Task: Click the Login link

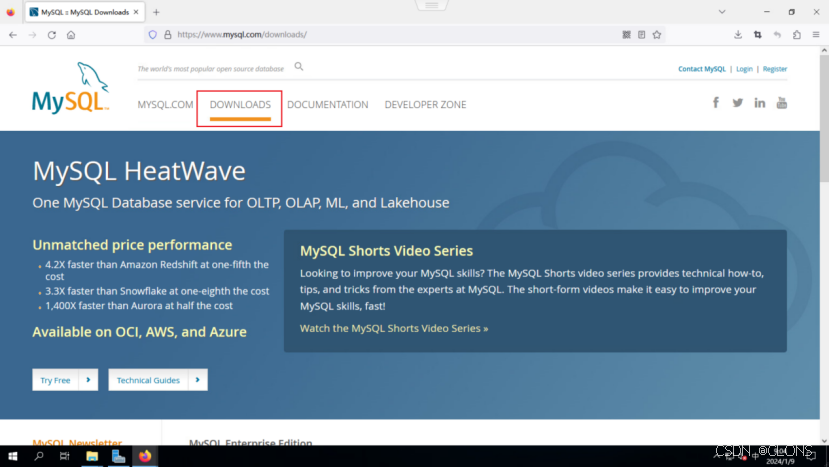Action: coord(744,69)
